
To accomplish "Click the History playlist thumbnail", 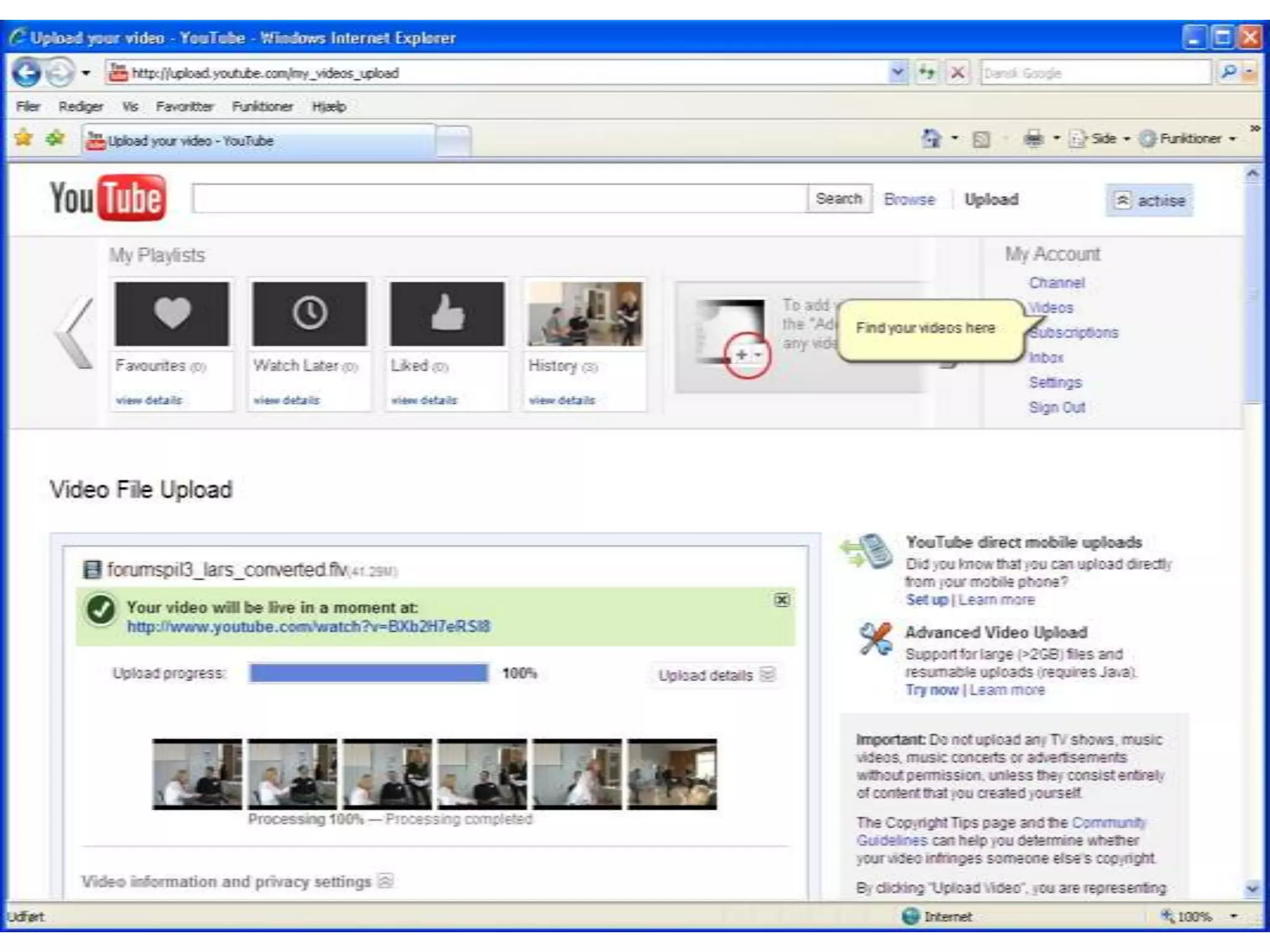I will (x=585, y=314).
